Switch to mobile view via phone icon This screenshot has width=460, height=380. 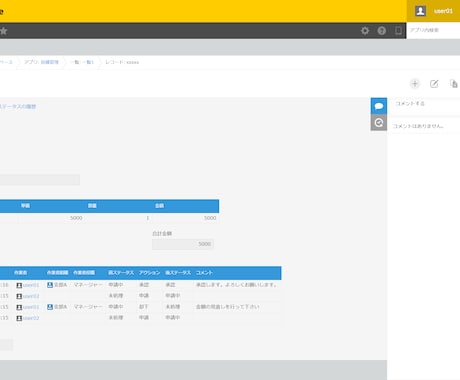click(398, 31)
